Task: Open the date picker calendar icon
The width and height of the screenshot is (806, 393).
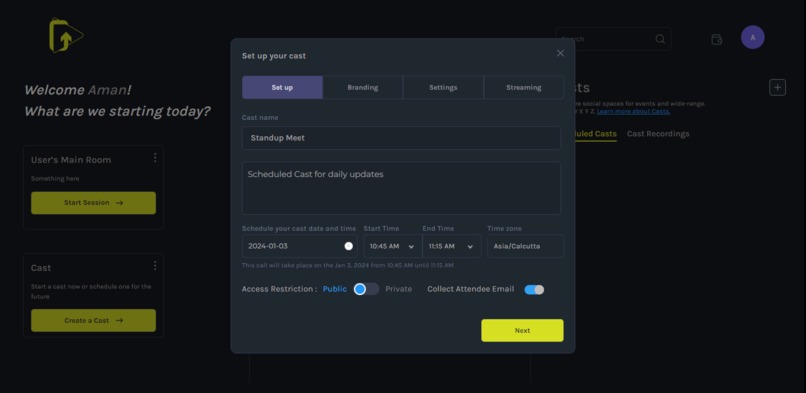Action: (349, 246)
